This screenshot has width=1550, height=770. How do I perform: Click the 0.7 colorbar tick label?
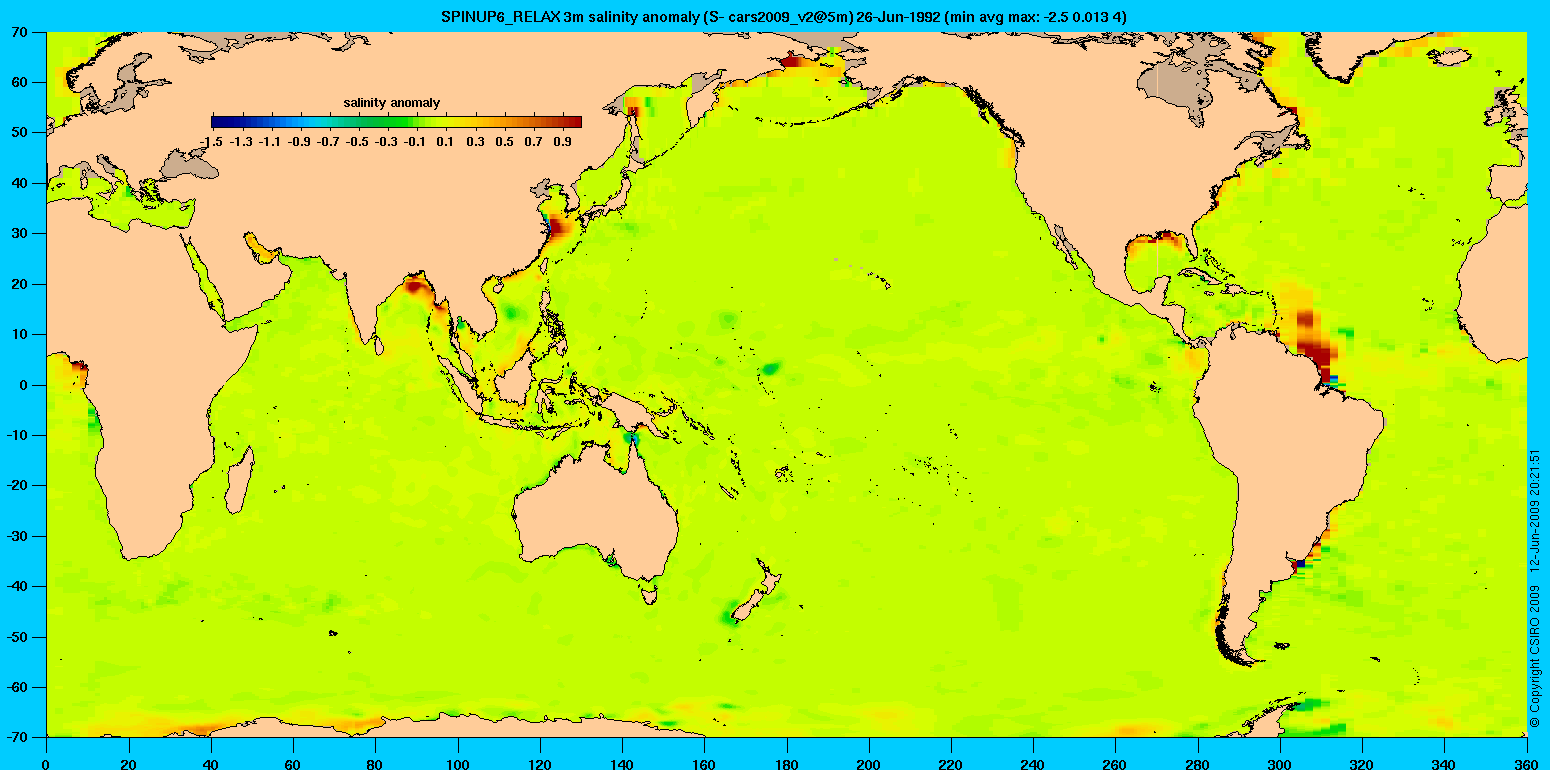[534, 143]
